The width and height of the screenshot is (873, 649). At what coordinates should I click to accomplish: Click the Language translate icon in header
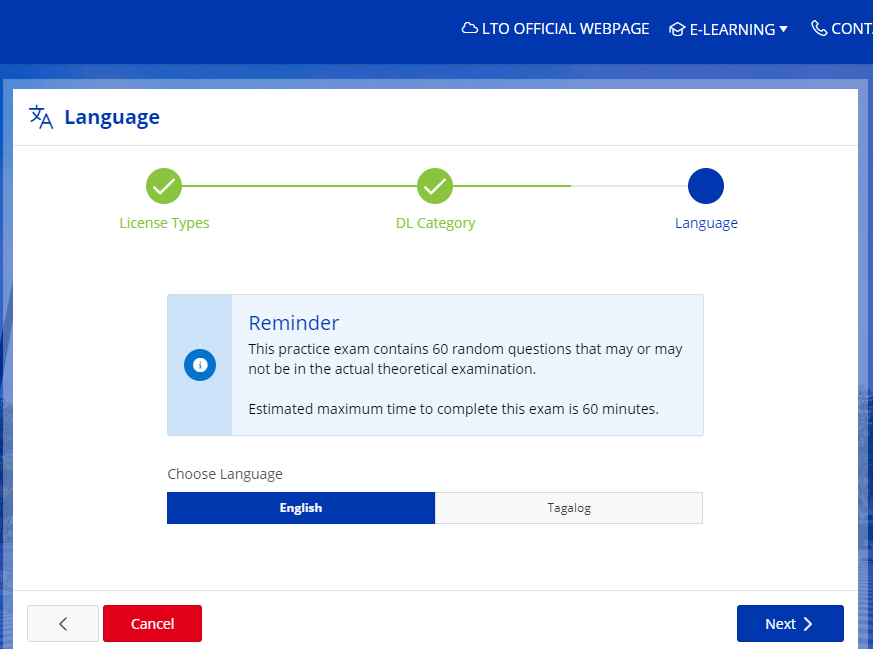click(x=41, y=117)
